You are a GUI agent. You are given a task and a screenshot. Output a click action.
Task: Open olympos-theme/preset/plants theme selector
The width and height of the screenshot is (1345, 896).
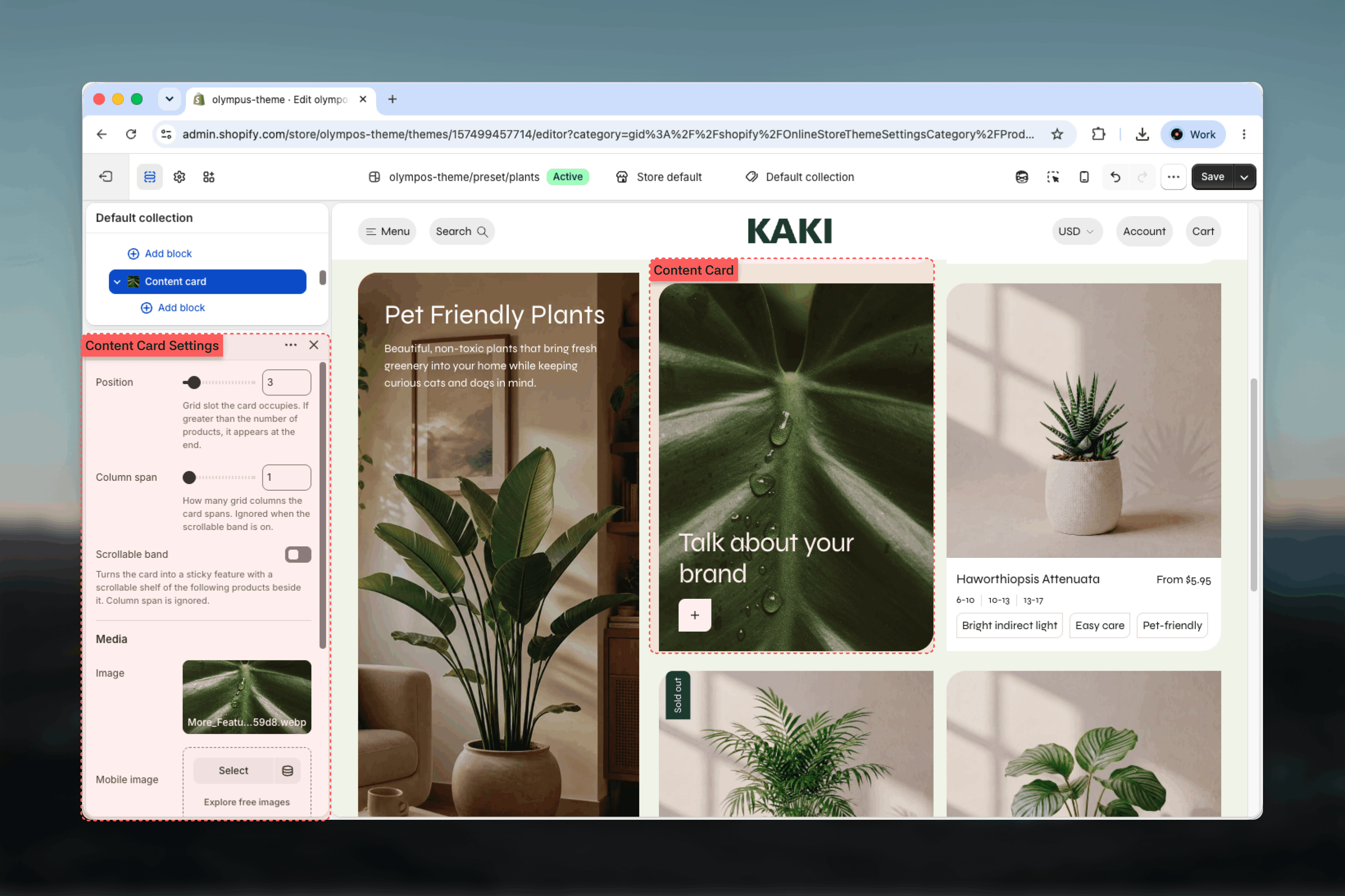click(454, 177)
